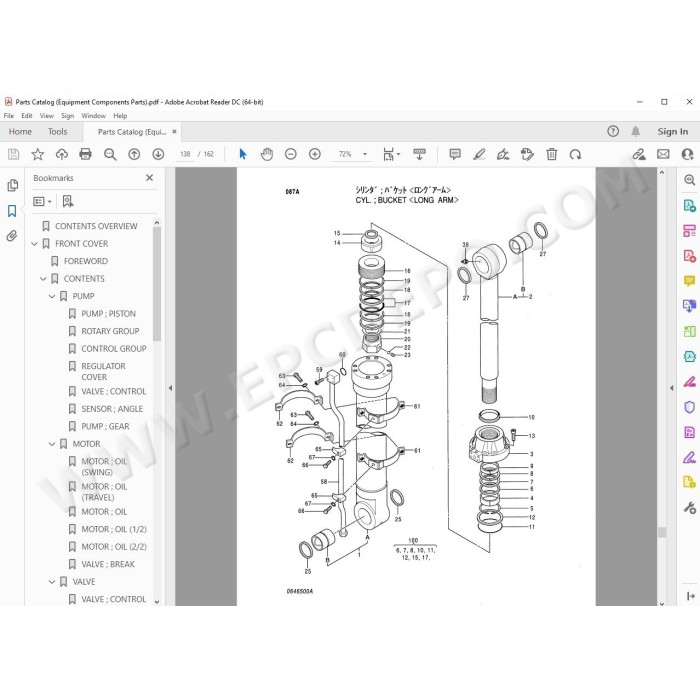Collapse the FRONT COVER bookmark

34,244
